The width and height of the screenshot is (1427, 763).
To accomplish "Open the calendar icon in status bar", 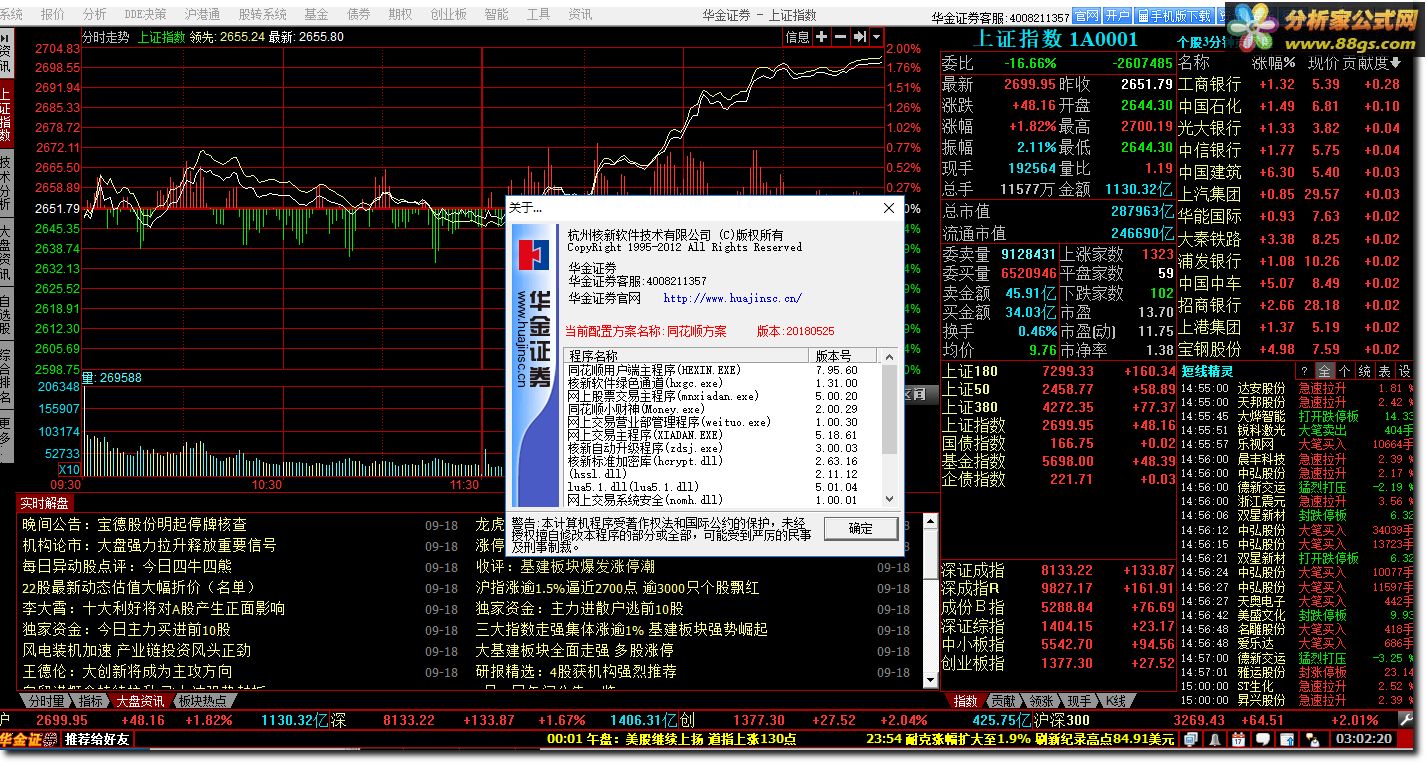I will click(1238, 739).
